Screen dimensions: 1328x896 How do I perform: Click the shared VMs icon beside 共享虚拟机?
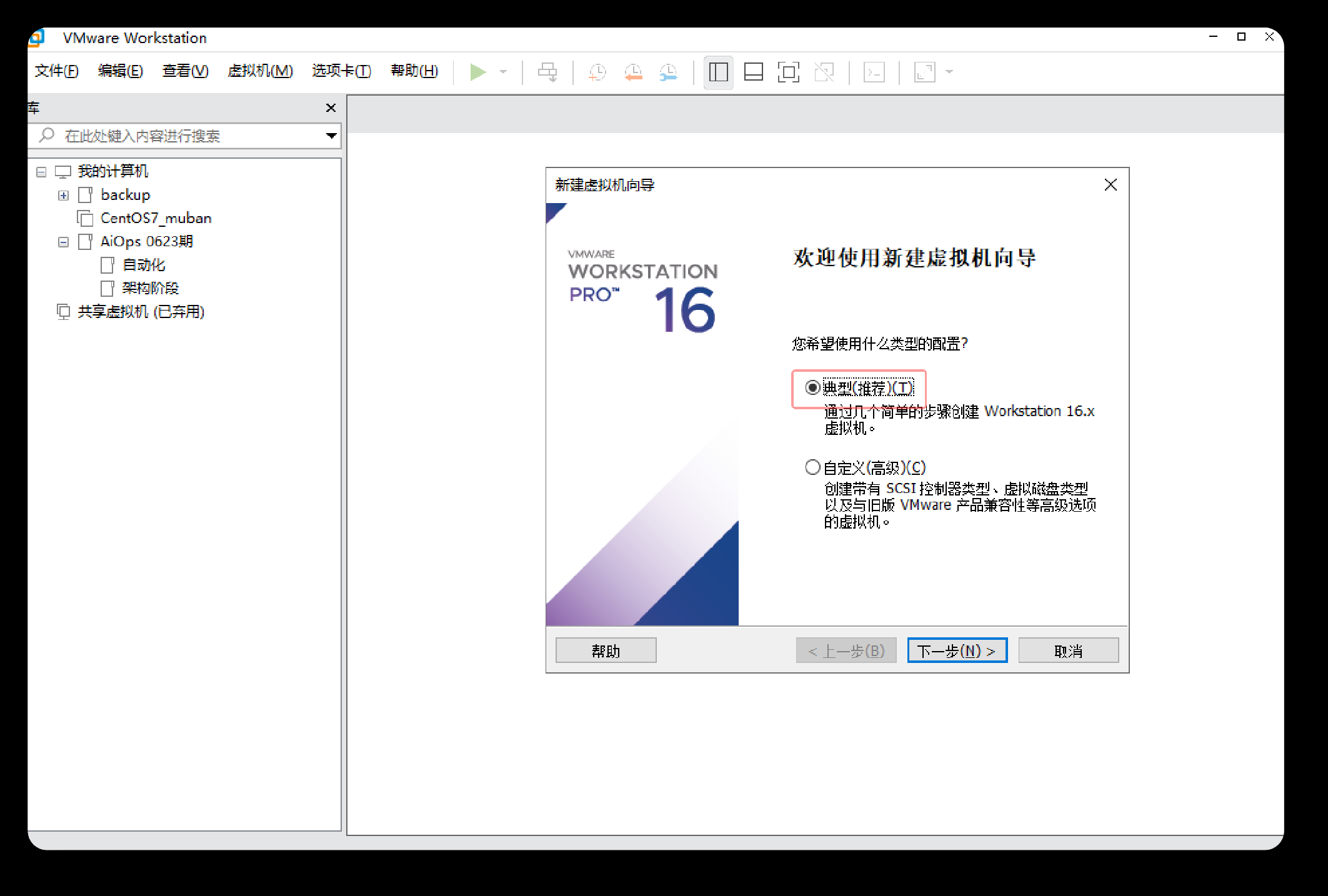pyautogui.click(x=63, y=311)
